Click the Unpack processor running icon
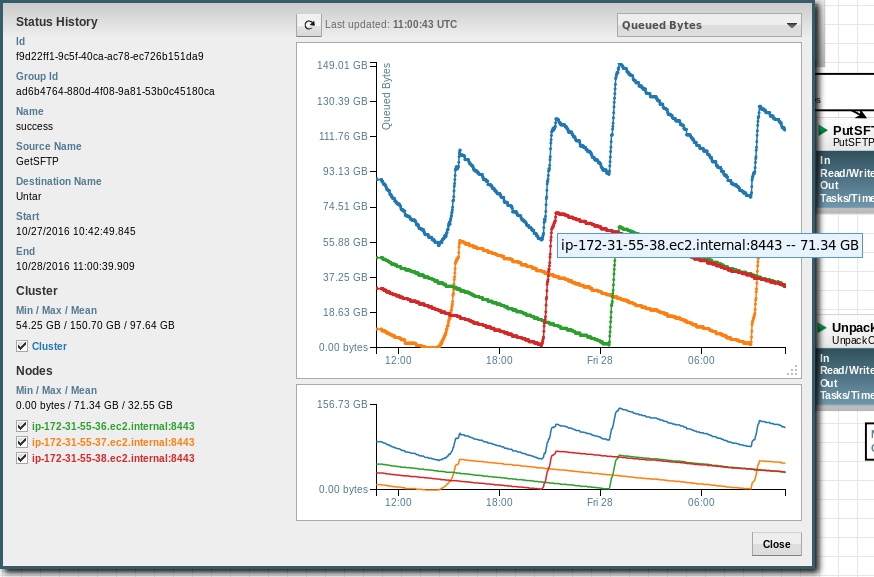The height and width of the screenshot is (577, 874). point(823,328)
